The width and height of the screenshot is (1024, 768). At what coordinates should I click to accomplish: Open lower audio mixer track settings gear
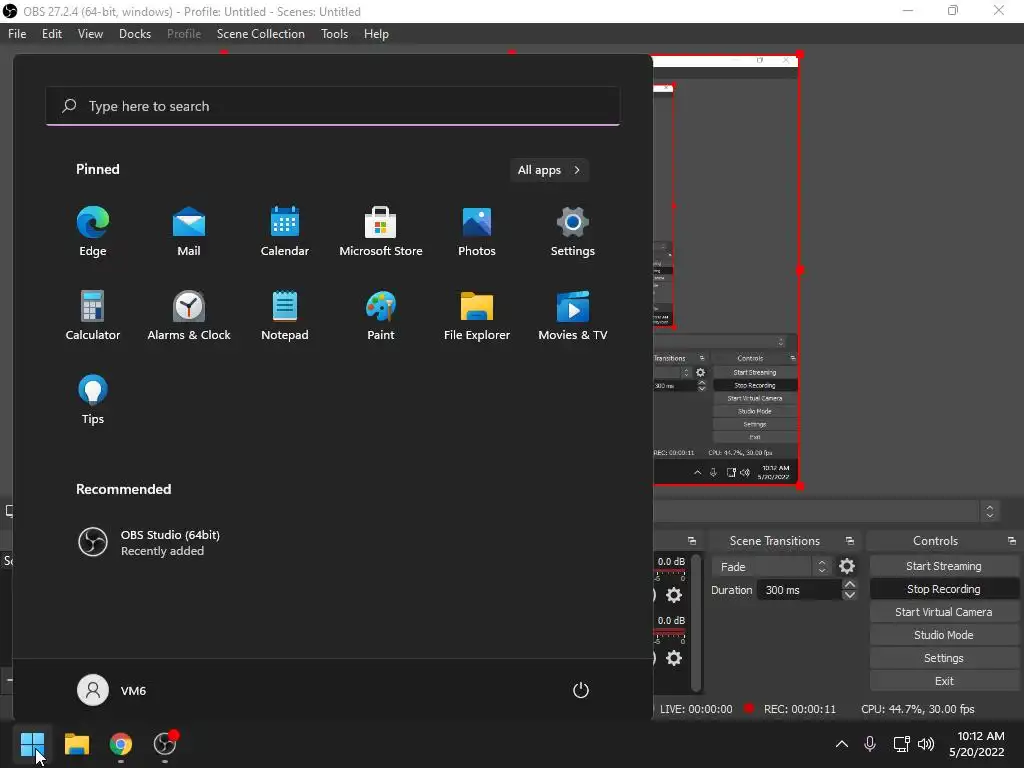click(673, 658)
